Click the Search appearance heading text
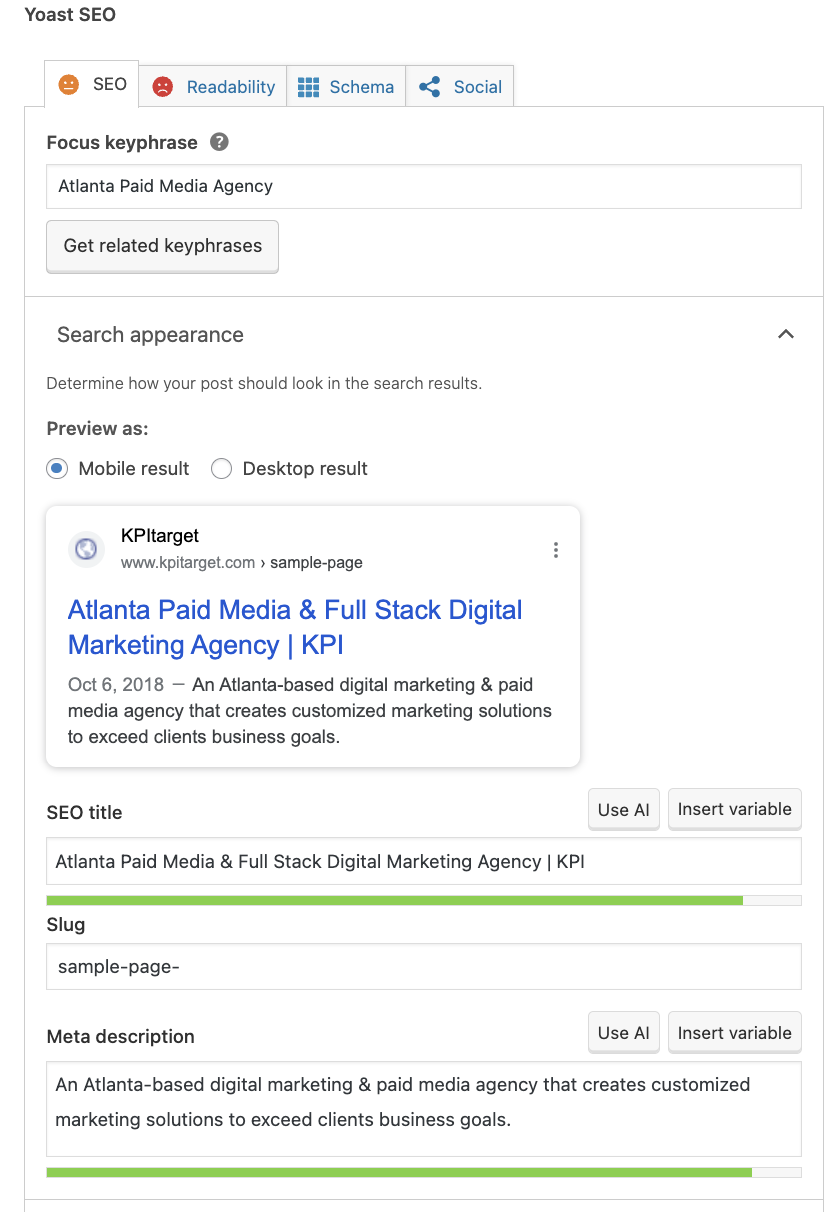Screen dimensions: 832x1212 coord(150,335)
